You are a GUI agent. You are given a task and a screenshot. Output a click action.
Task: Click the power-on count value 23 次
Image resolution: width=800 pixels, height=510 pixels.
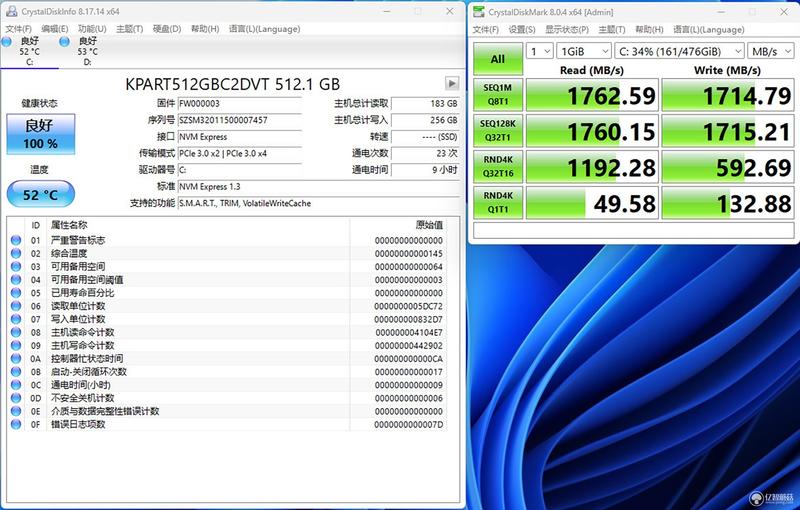(425, 154)
